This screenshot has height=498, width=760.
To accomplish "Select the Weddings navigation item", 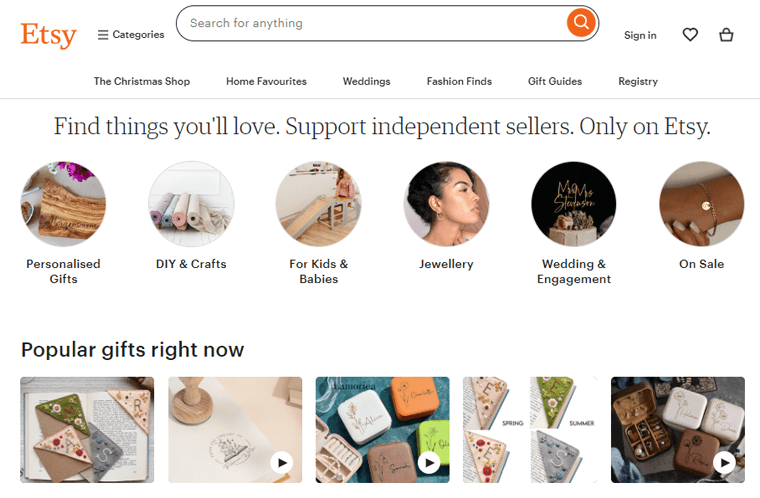I will click(366, 81).
